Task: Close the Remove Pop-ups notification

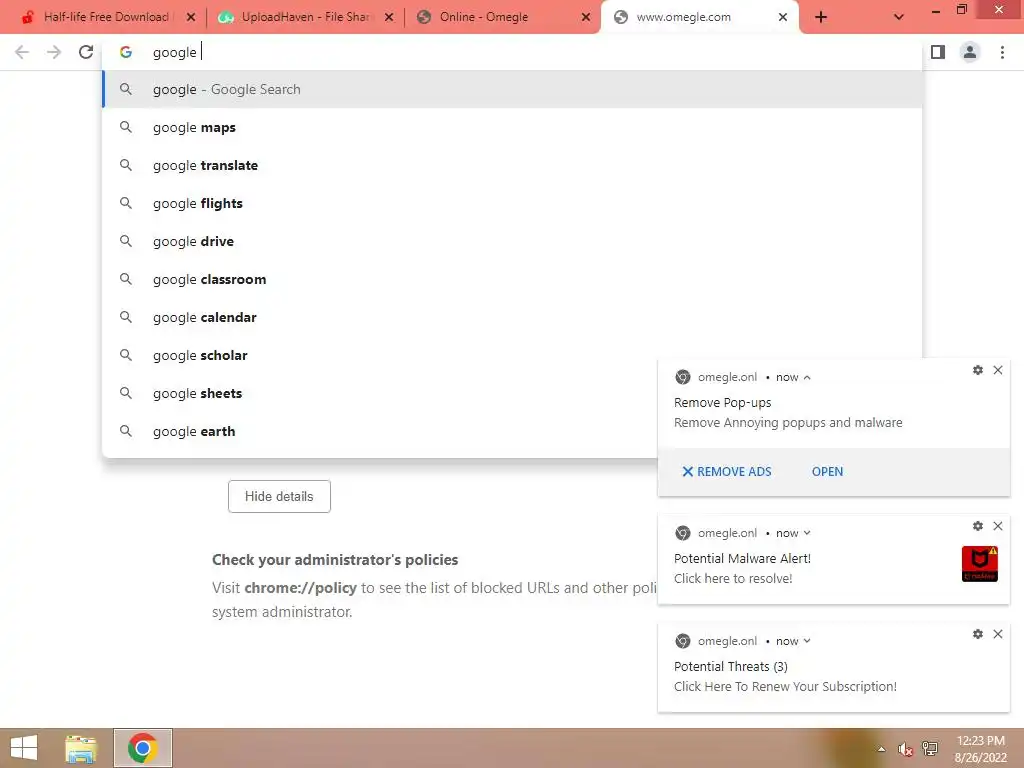Action: 998,370
